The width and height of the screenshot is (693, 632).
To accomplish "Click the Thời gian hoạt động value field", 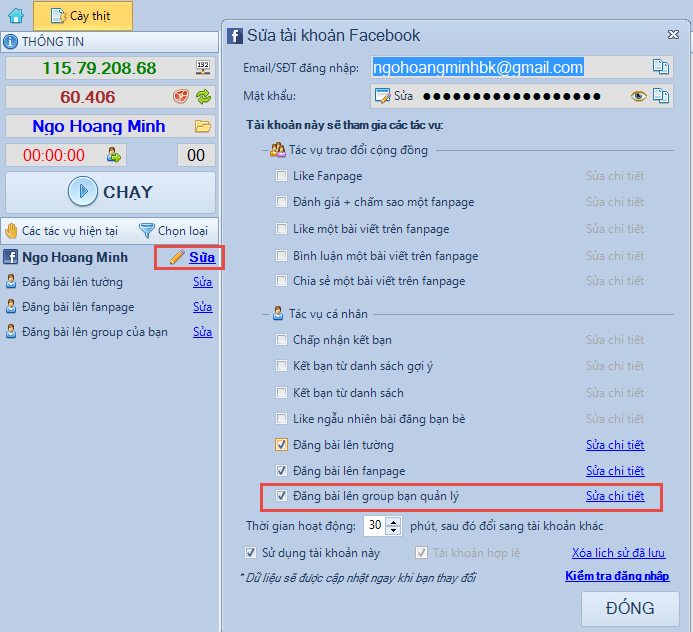I will tap(375, 525).
